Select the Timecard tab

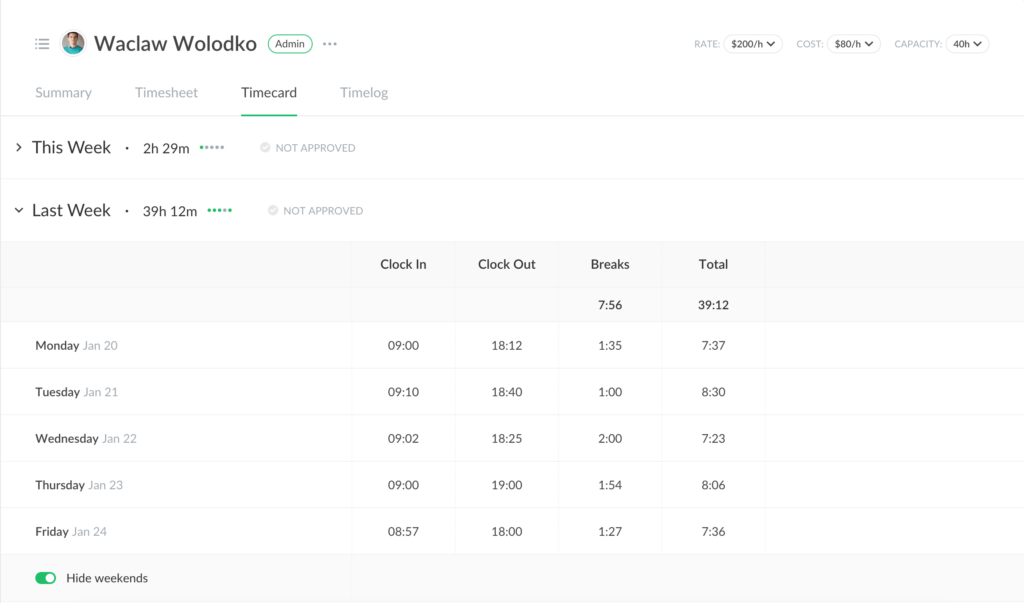click(269, 93)
